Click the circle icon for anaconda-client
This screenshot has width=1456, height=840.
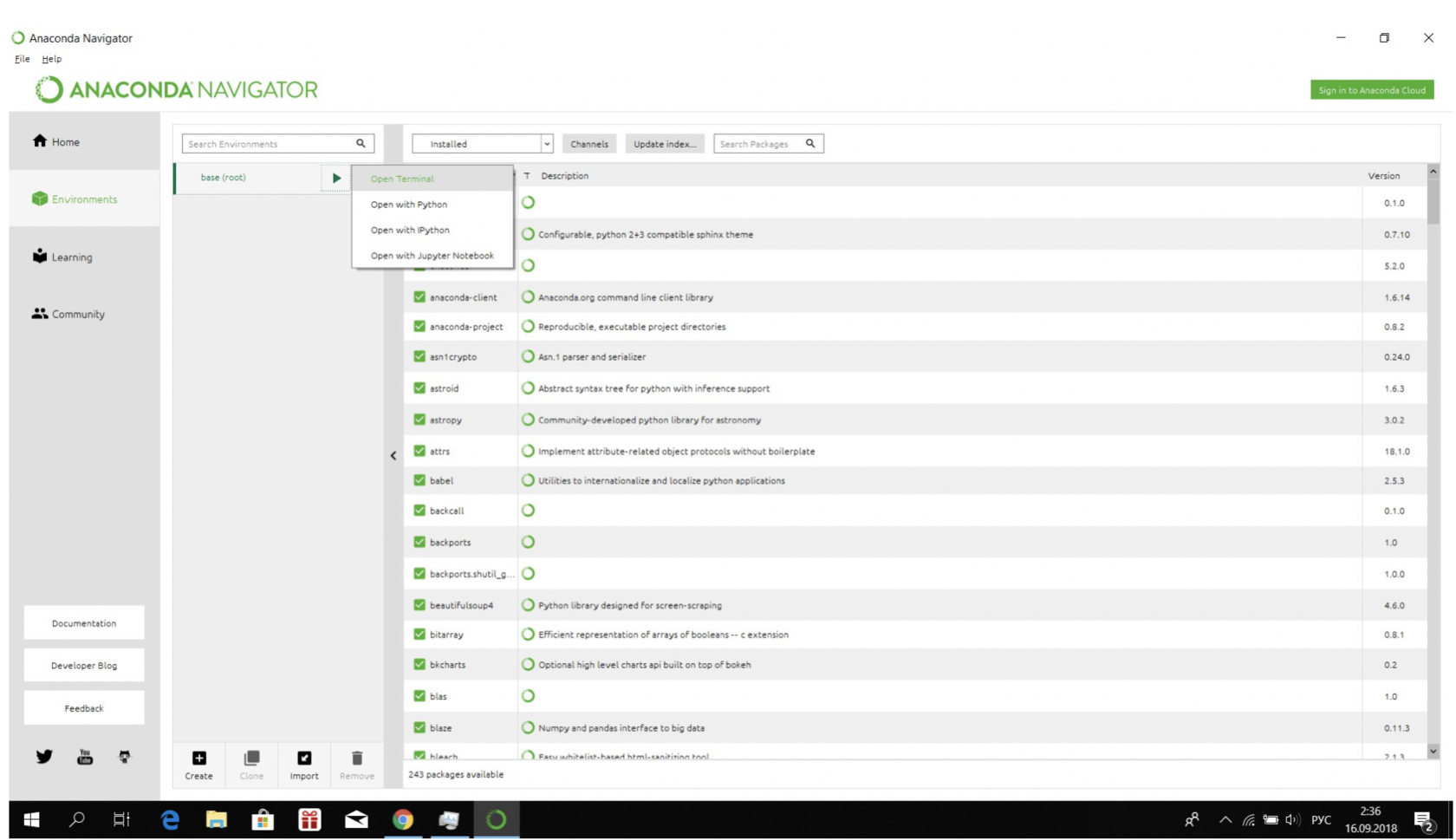pyautogui.click(x=528, y=296)
